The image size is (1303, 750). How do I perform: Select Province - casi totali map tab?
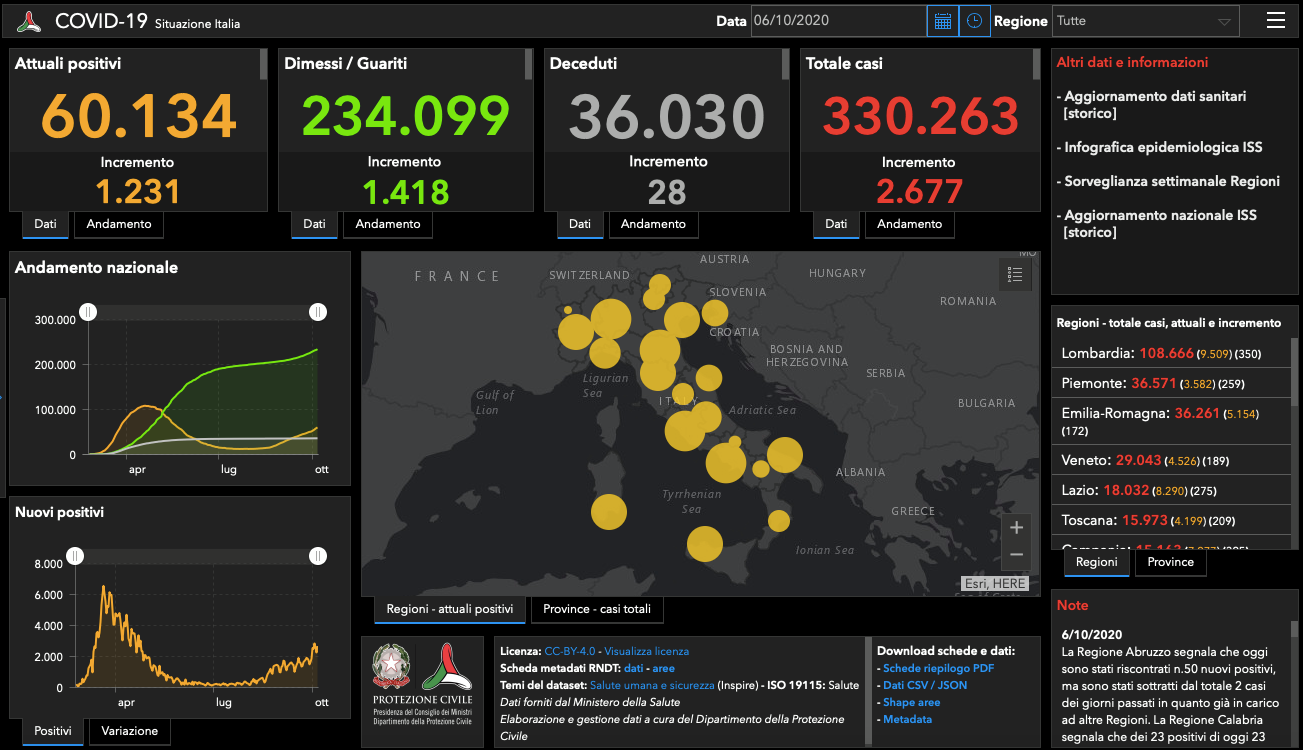[597, 609]
